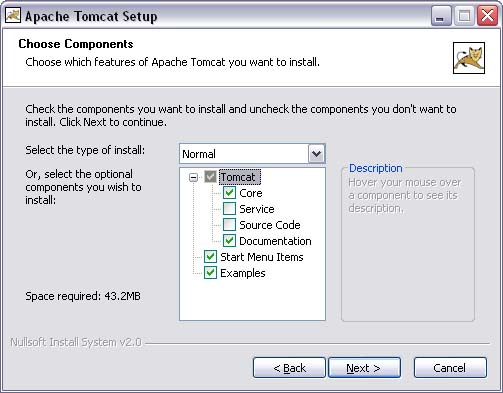
Task: Minimize the Apache Tomcat Setup window
Action: click(441, 15)
